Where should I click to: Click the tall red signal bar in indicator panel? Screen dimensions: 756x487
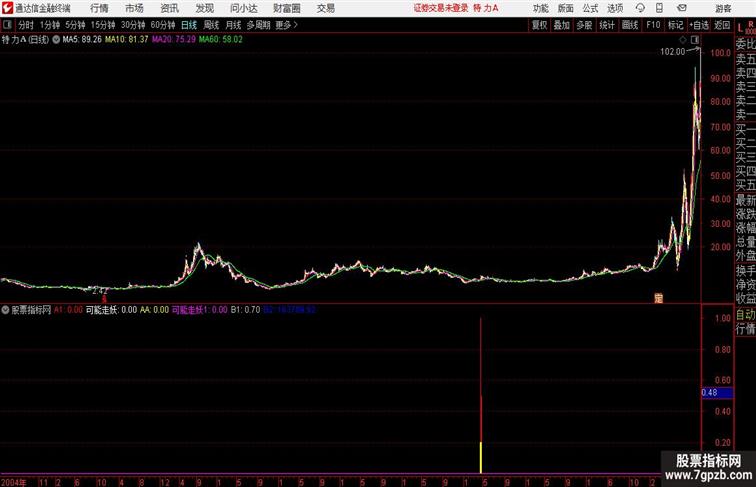point(481,379)
